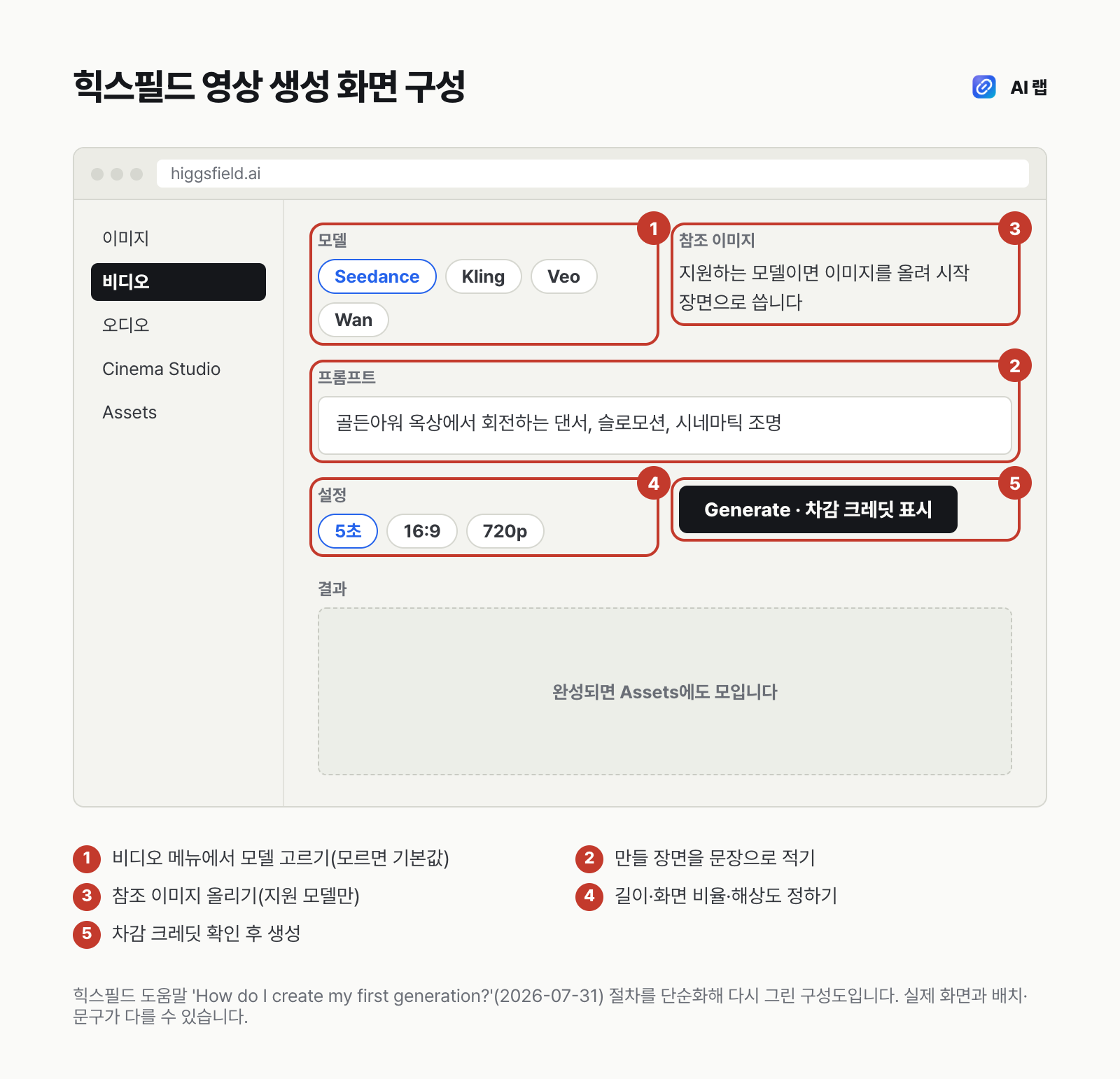The image size is (1120, 1079).
Task: Open the 비디오 sidebar menu
Action: [178, 282]
